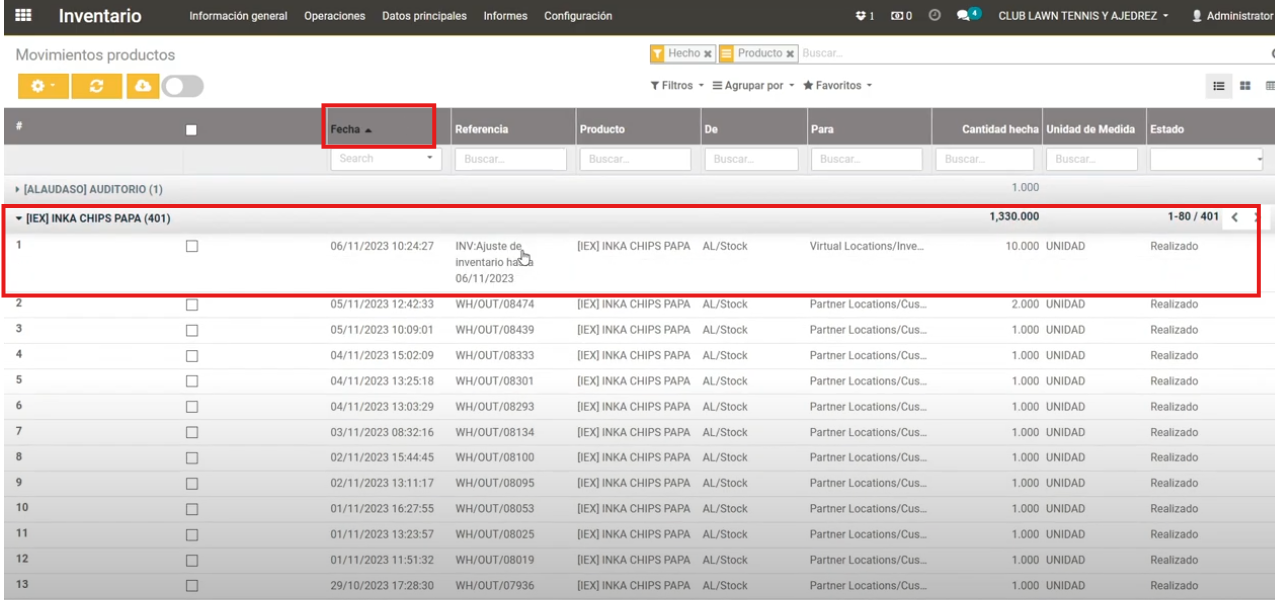Open the apps grid menu icon
1275x600 pixels.
point(23,16)
